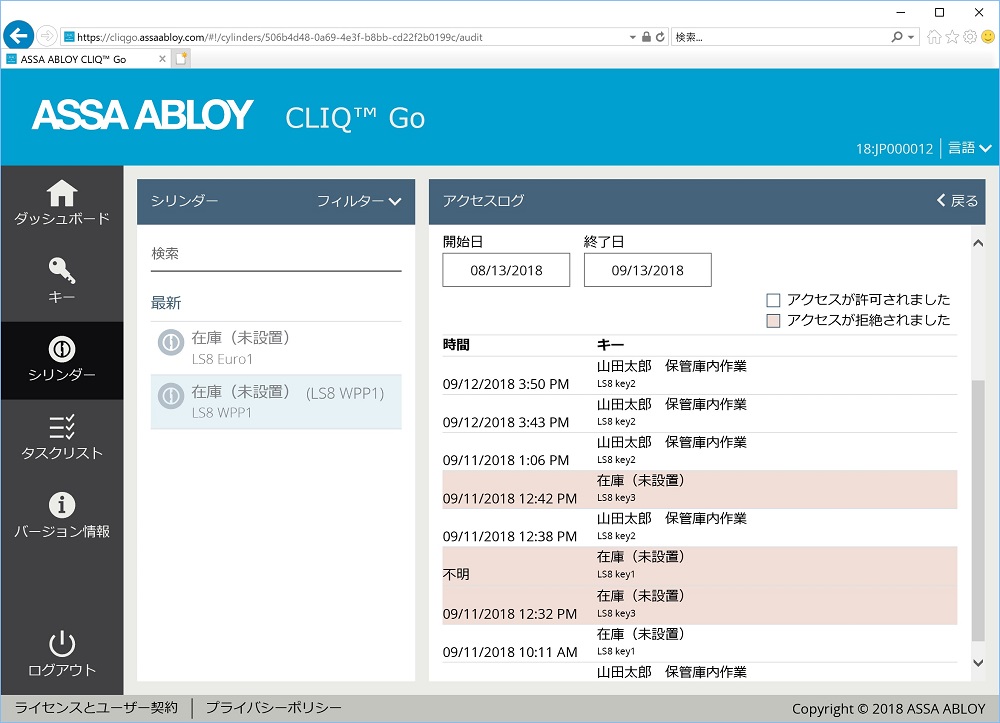The width and height of the screenshot is (1000, 723).
Task: Click the browser forward arrow button
Action: point(47,36)
